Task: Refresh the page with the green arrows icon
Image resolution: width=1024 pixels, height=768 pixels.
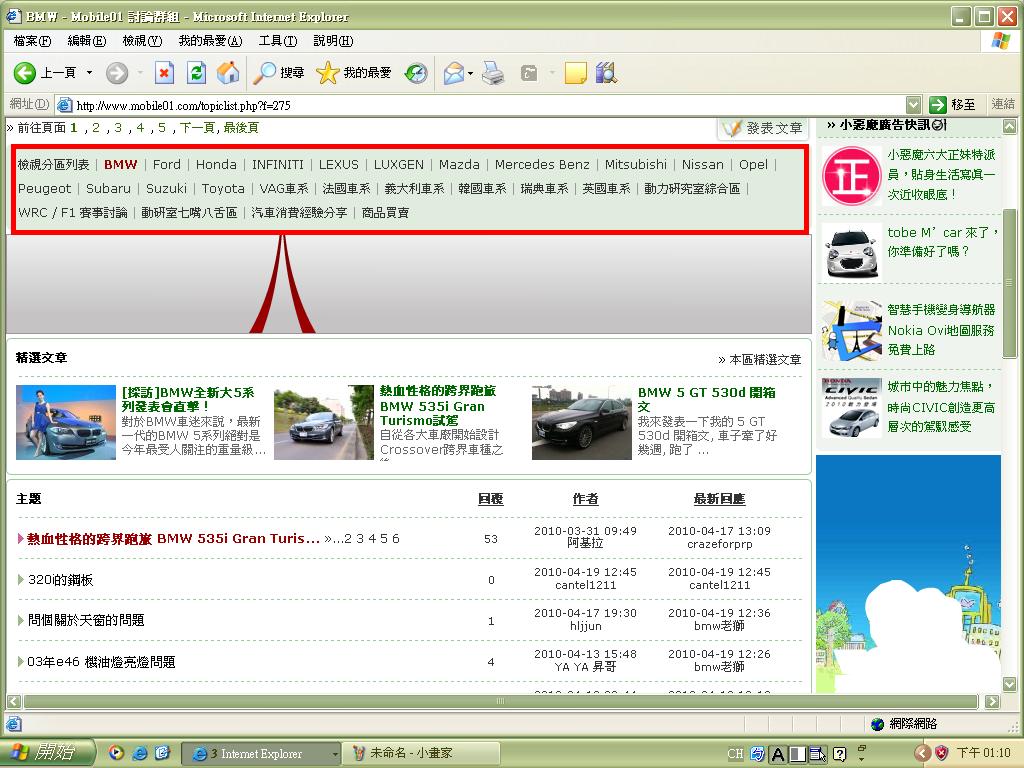Action: [x=196, y=72]
